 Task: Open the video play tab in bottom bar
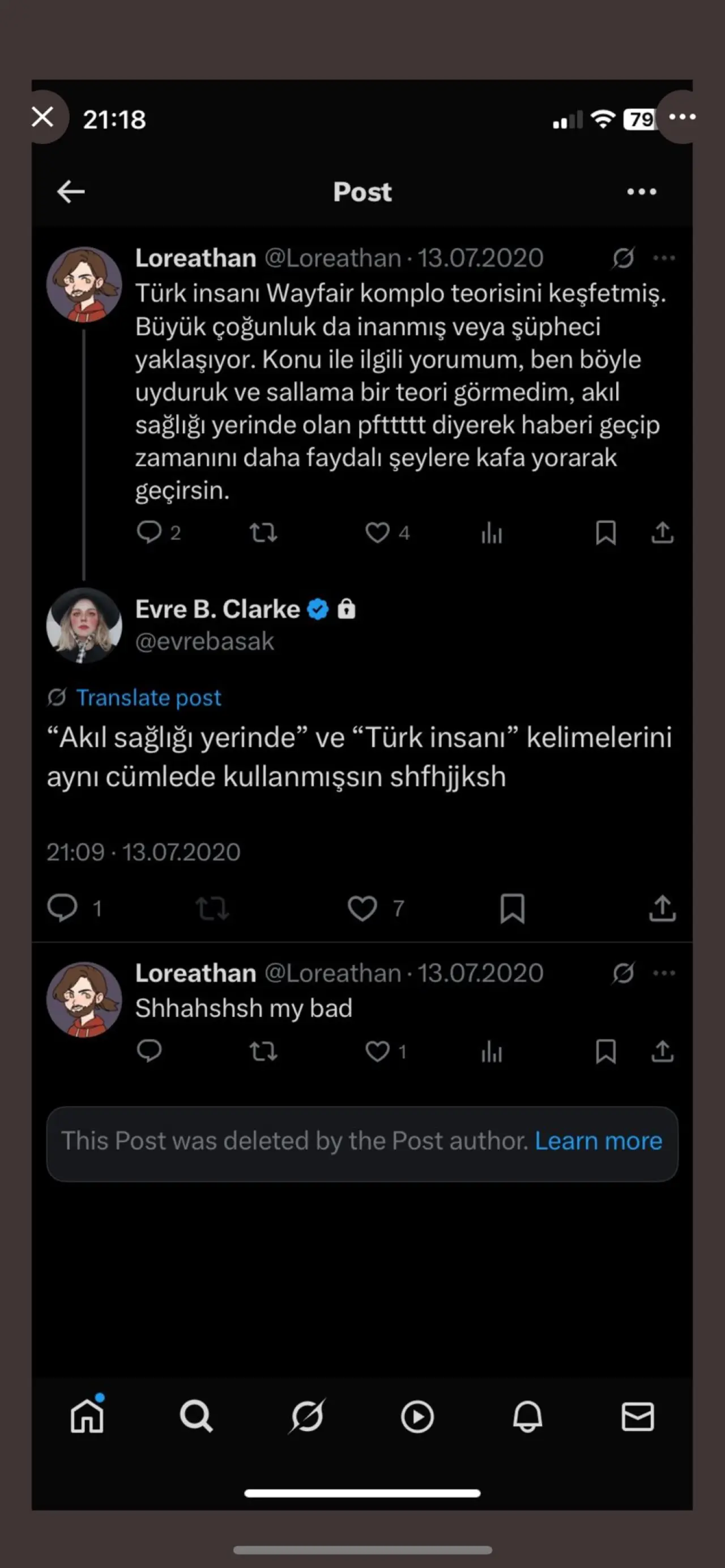[x=417, y=1416]
